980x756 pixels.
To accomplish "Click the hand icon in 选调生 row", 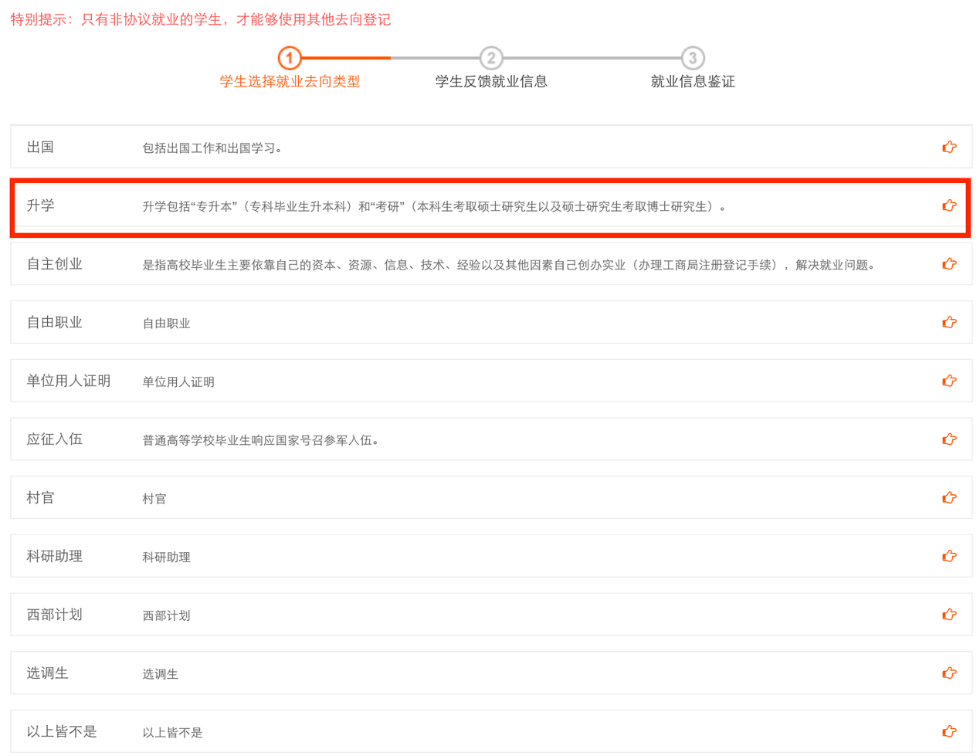I will pyautogui.click(x=949, y=673).
